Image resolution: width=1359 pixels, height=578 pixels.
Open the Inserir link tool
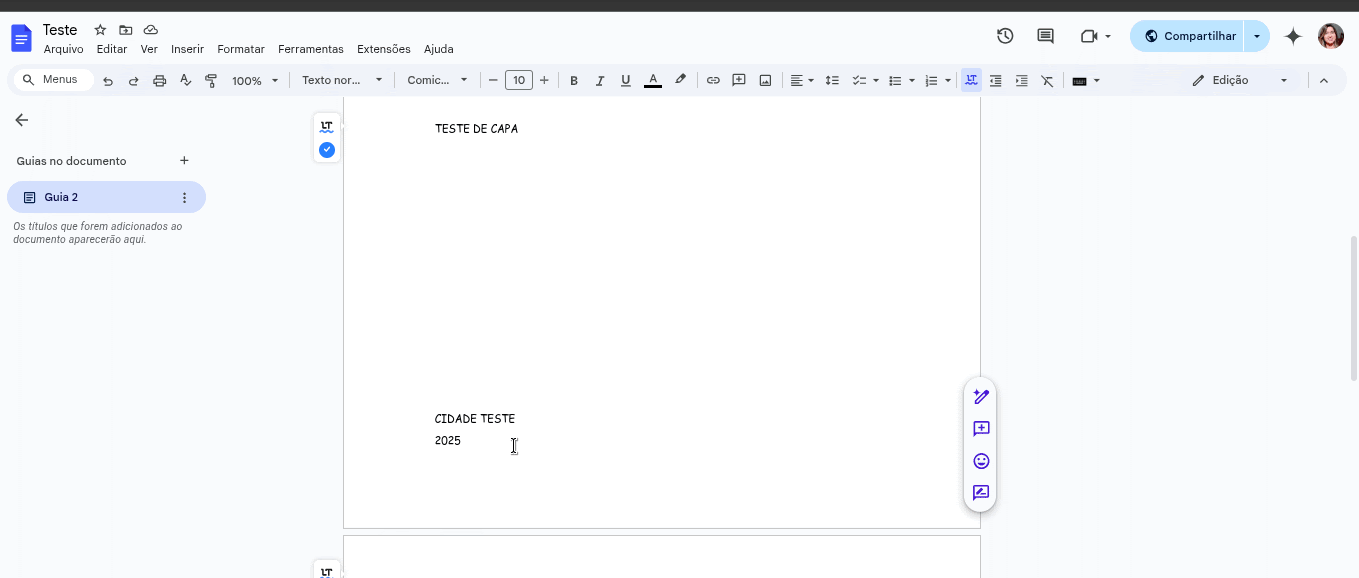pyautogui.click(x=713, y=80)
